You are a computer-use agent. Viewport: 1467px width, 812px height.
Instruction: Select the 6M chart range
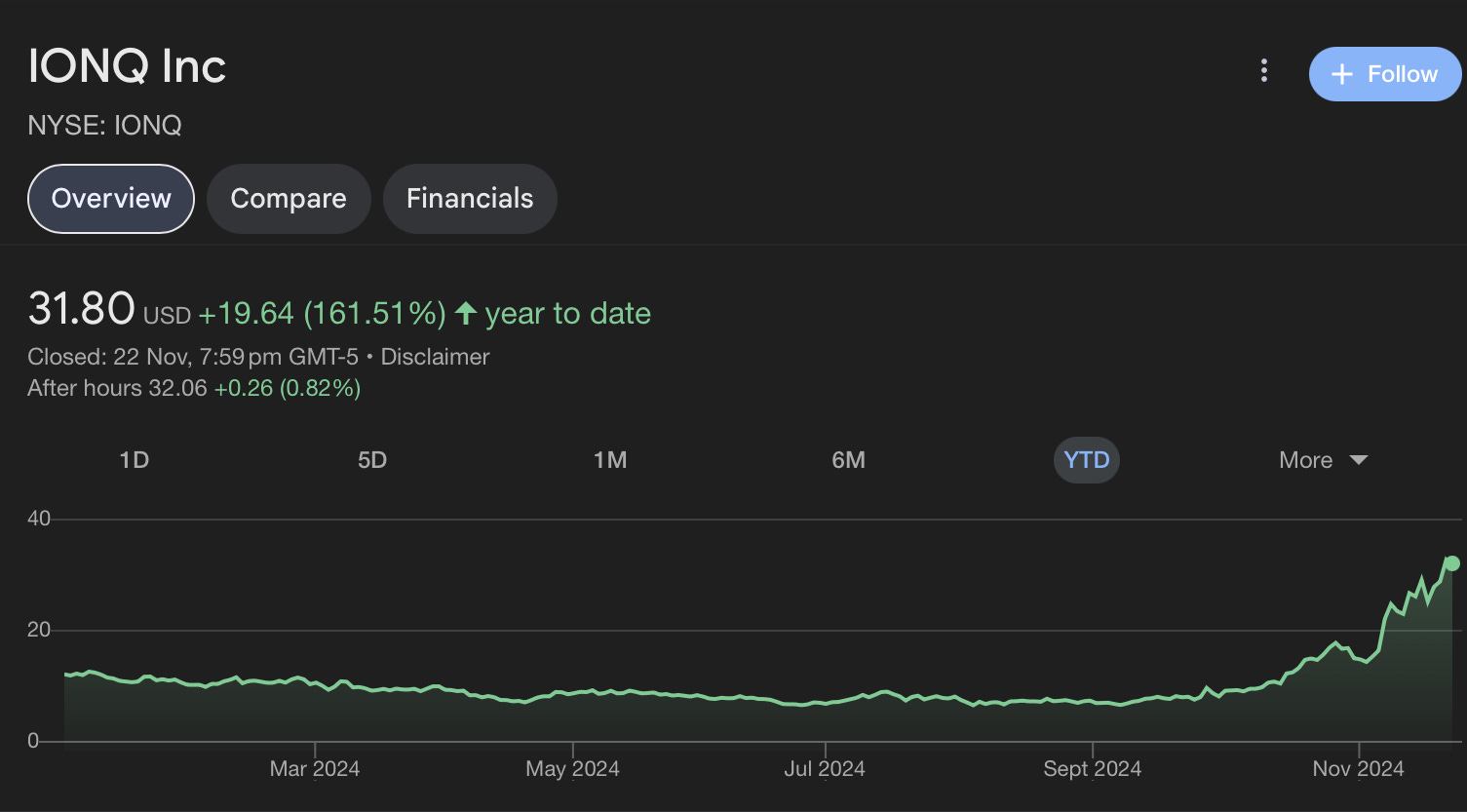(x=848, y=460)
